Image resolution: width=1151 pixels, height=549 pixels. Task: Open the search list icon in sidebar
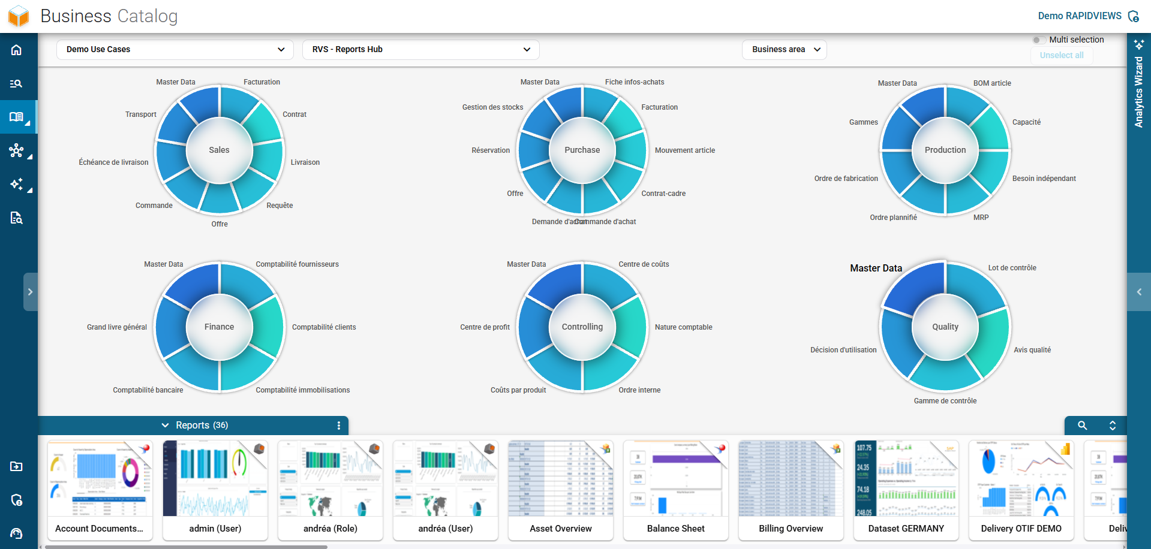(16, 84)
